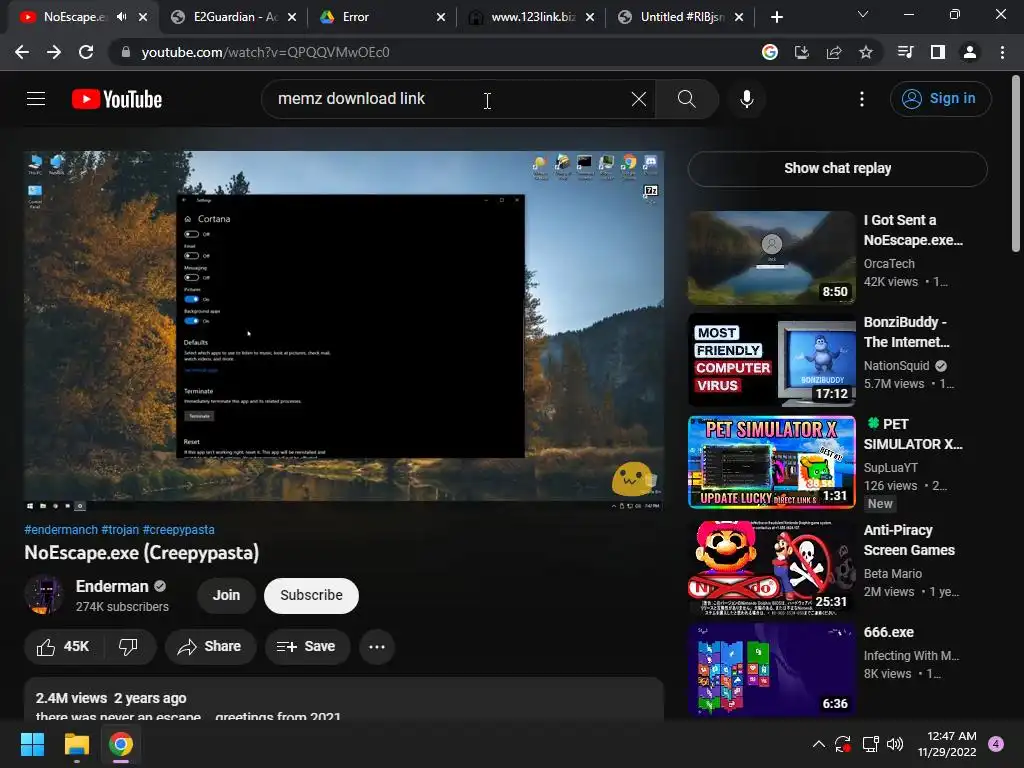Open the #endermanch hashtag link
The width and height of the screenshot is (1024, 768).
(x=61, y=530)
